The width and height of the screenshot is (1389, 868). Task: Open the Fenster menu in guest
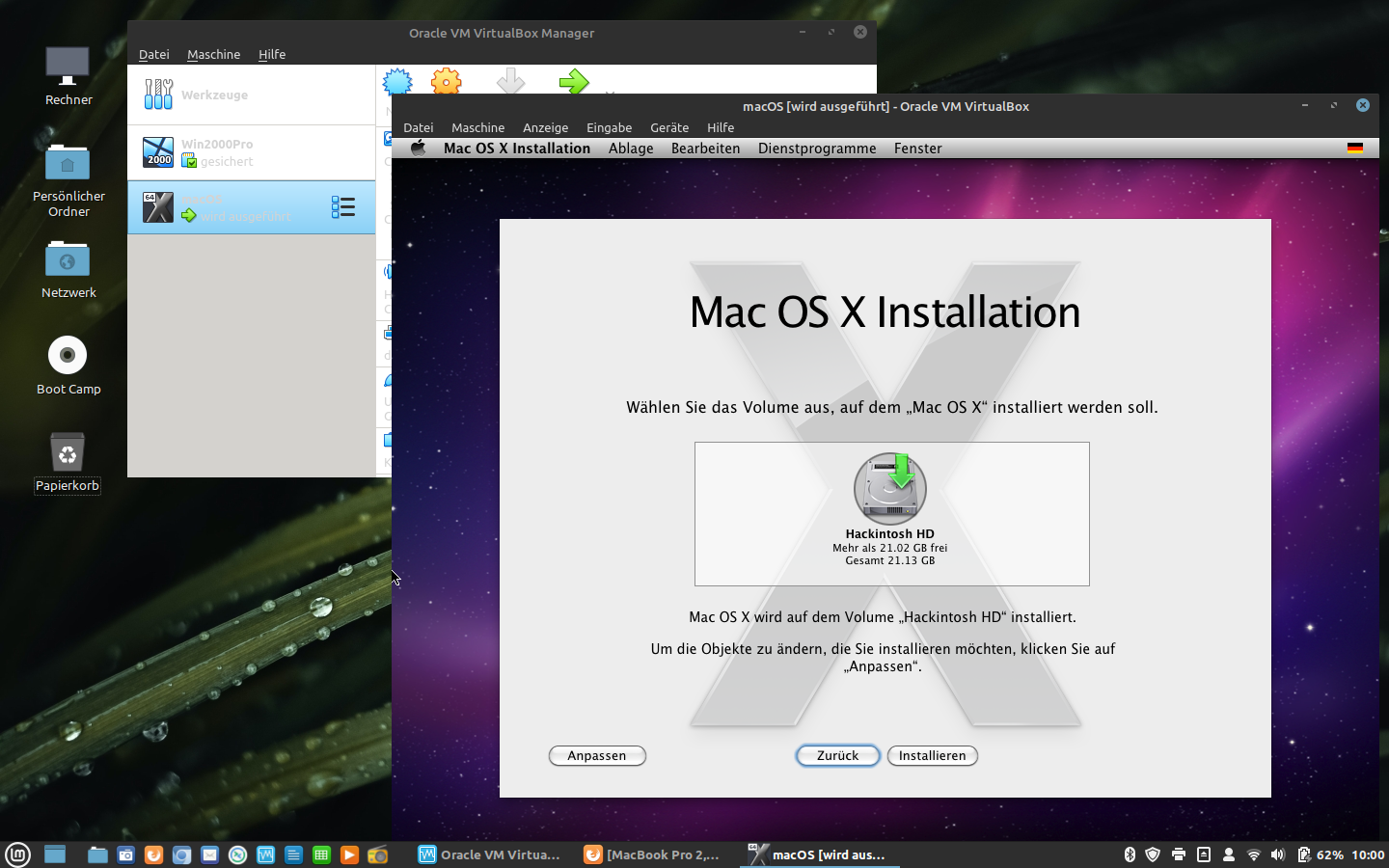click(918, 149)
